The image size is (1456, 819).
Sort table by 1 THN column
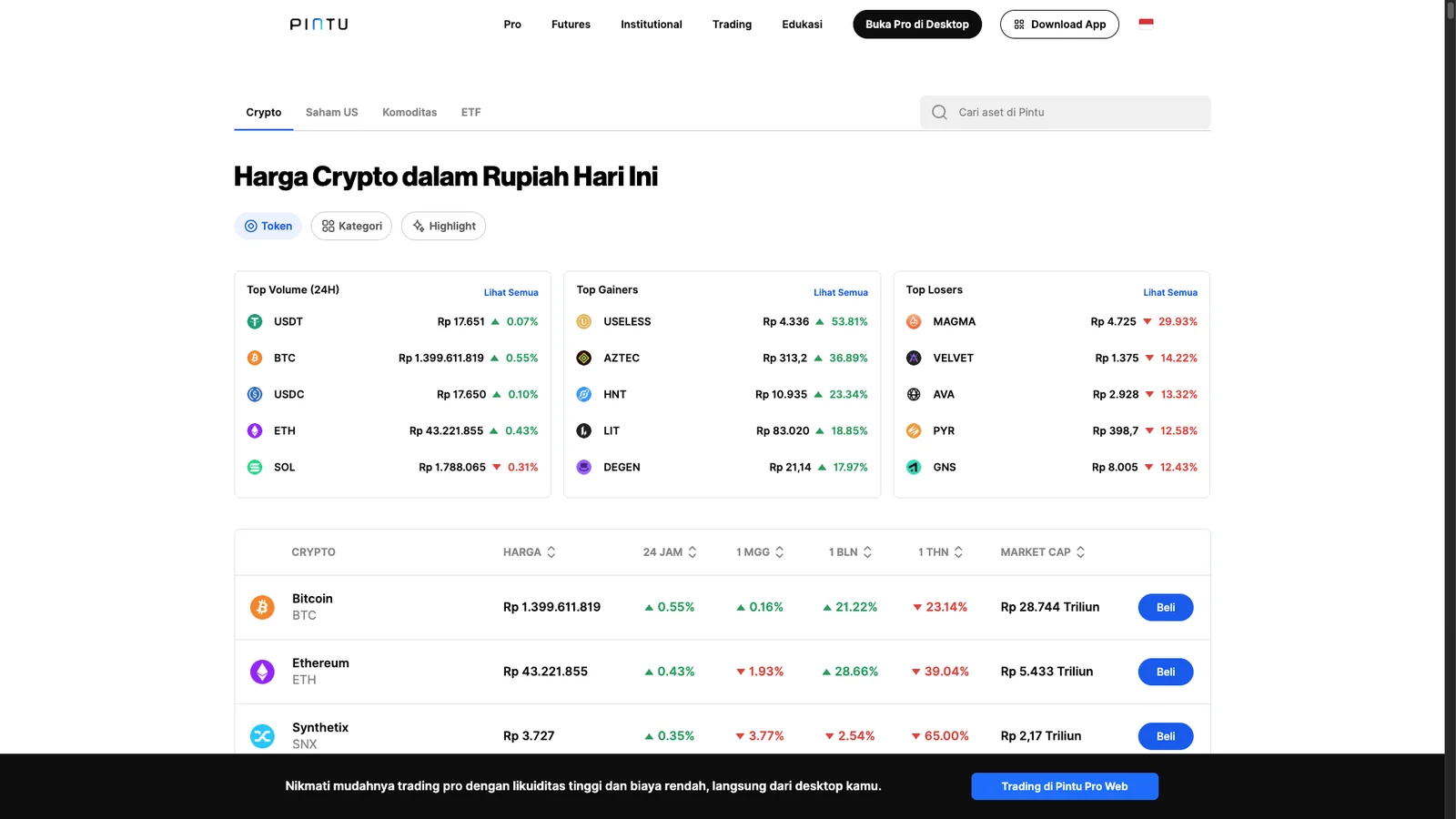click(940, 552)
